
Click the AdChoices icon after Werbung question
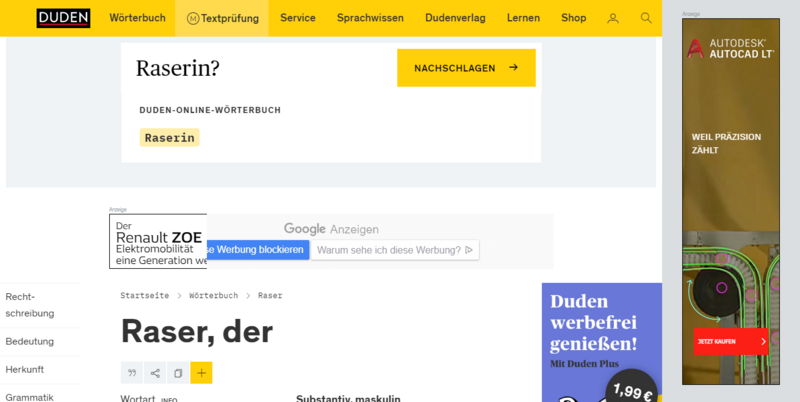[x=469, y=250]
